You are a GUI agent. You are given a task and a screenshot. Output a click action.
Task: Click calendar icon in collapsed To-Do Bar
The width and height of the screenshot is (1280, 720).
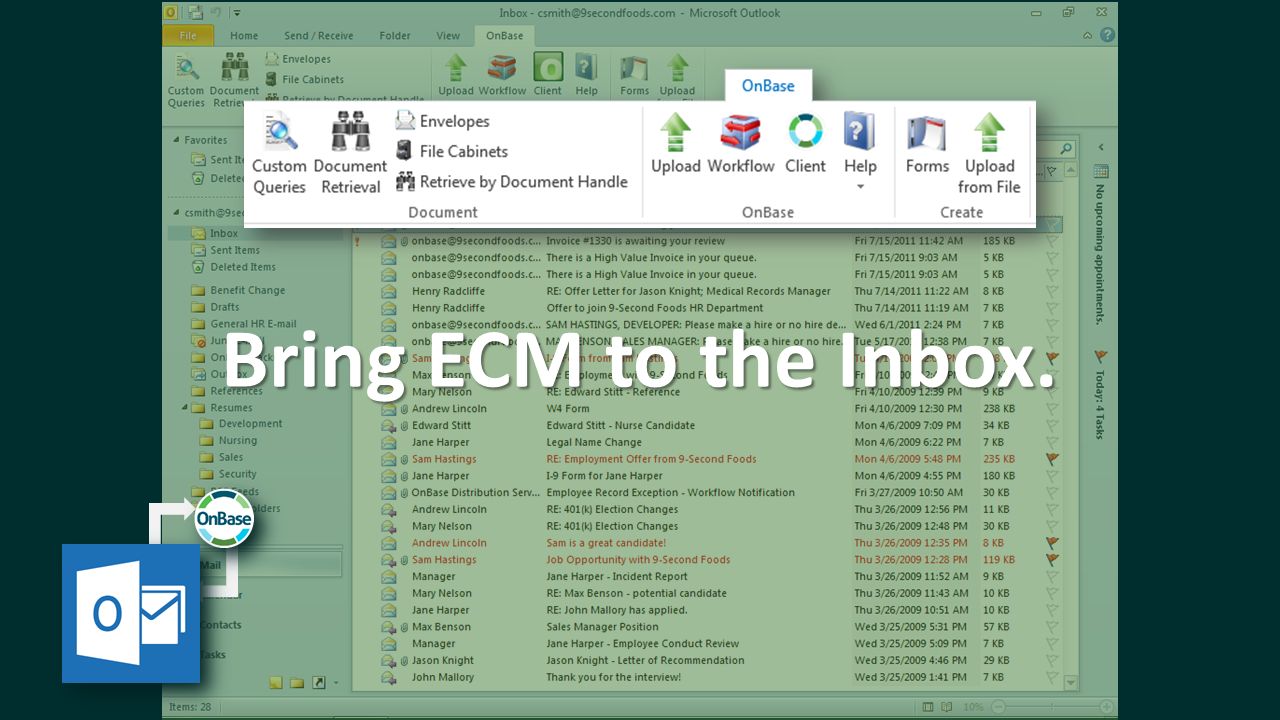coord(1101,171)
